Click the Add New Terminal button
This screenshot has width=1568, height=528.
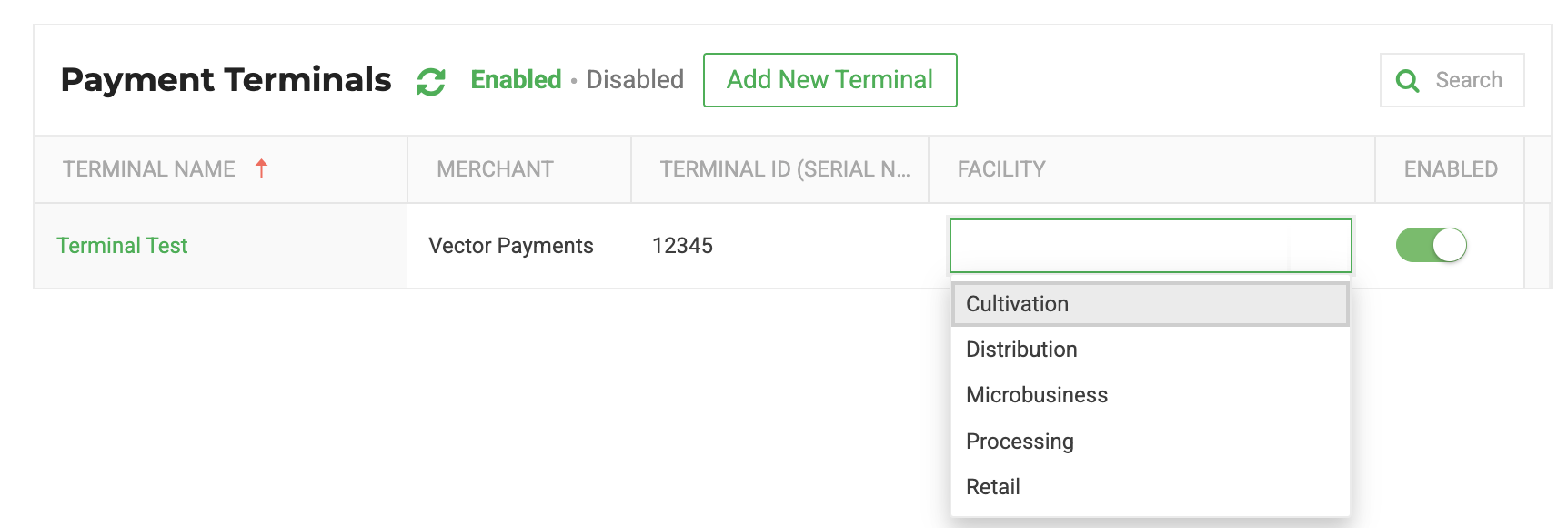tap(829, 80)
